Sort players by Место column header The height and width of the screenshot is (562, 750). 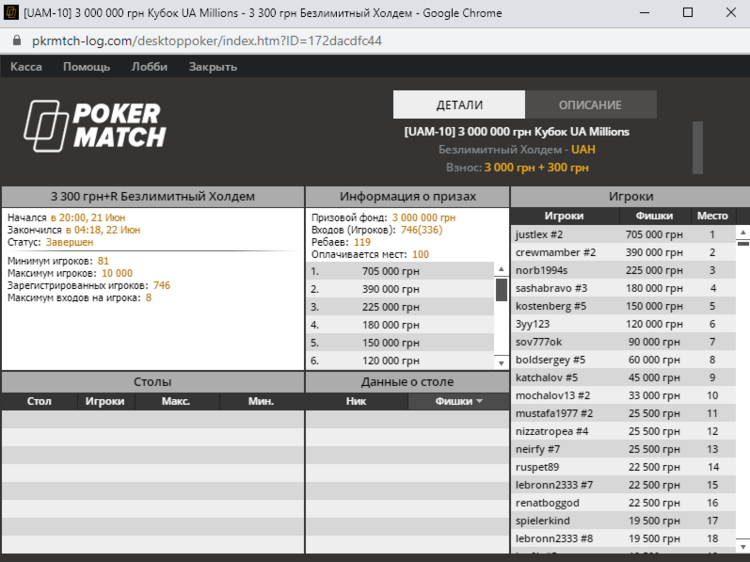tap(712, 216)
